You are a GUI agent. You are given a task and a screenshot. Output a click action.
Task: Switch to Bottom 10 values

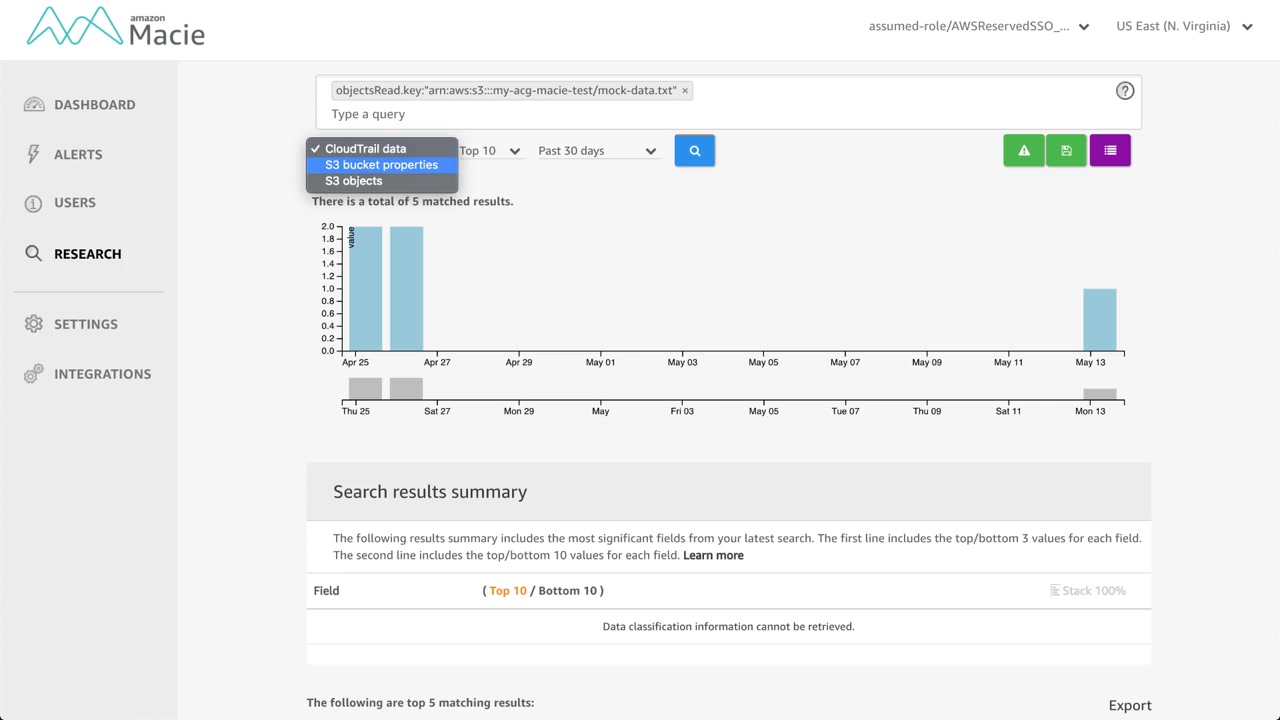pos(567,591)
